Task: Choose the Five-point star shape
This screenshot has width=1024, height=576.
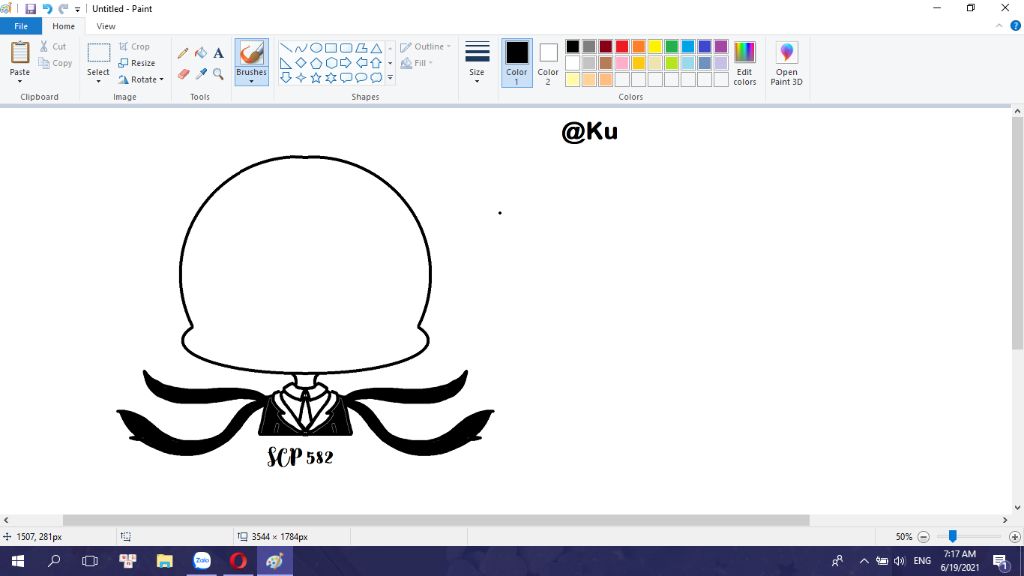Action: click(315, 78)
